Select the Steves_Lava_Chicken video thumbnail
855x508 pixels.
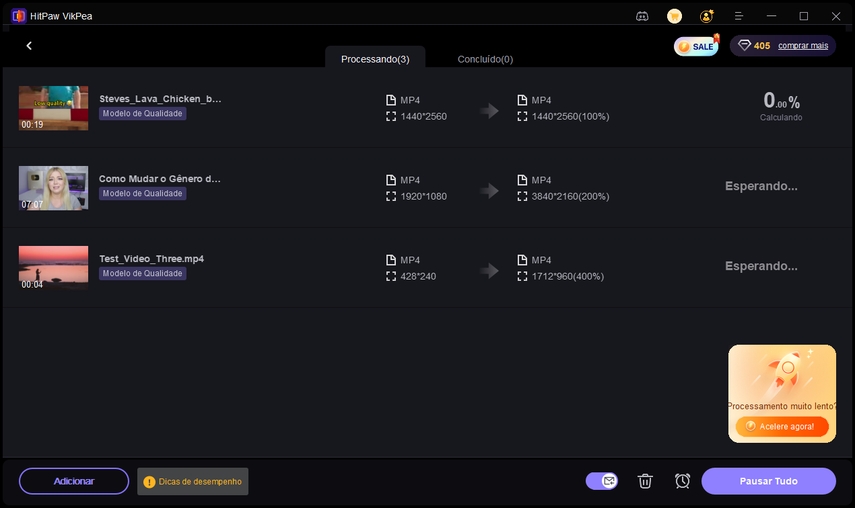[x=53, y=108]
